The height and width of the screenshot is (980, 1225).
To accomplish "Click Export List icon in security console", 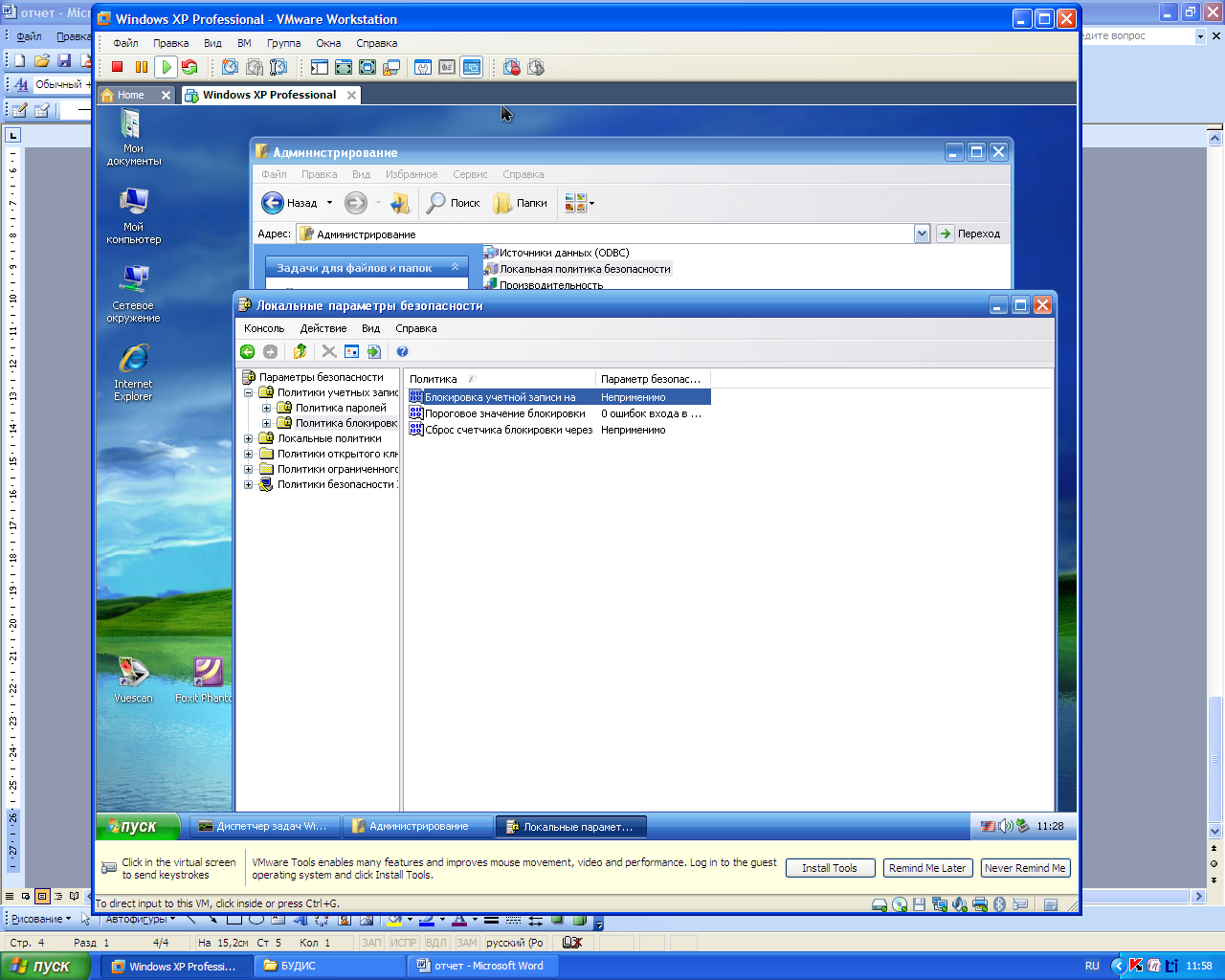I will pyautogui.click(x=373, y=351).
